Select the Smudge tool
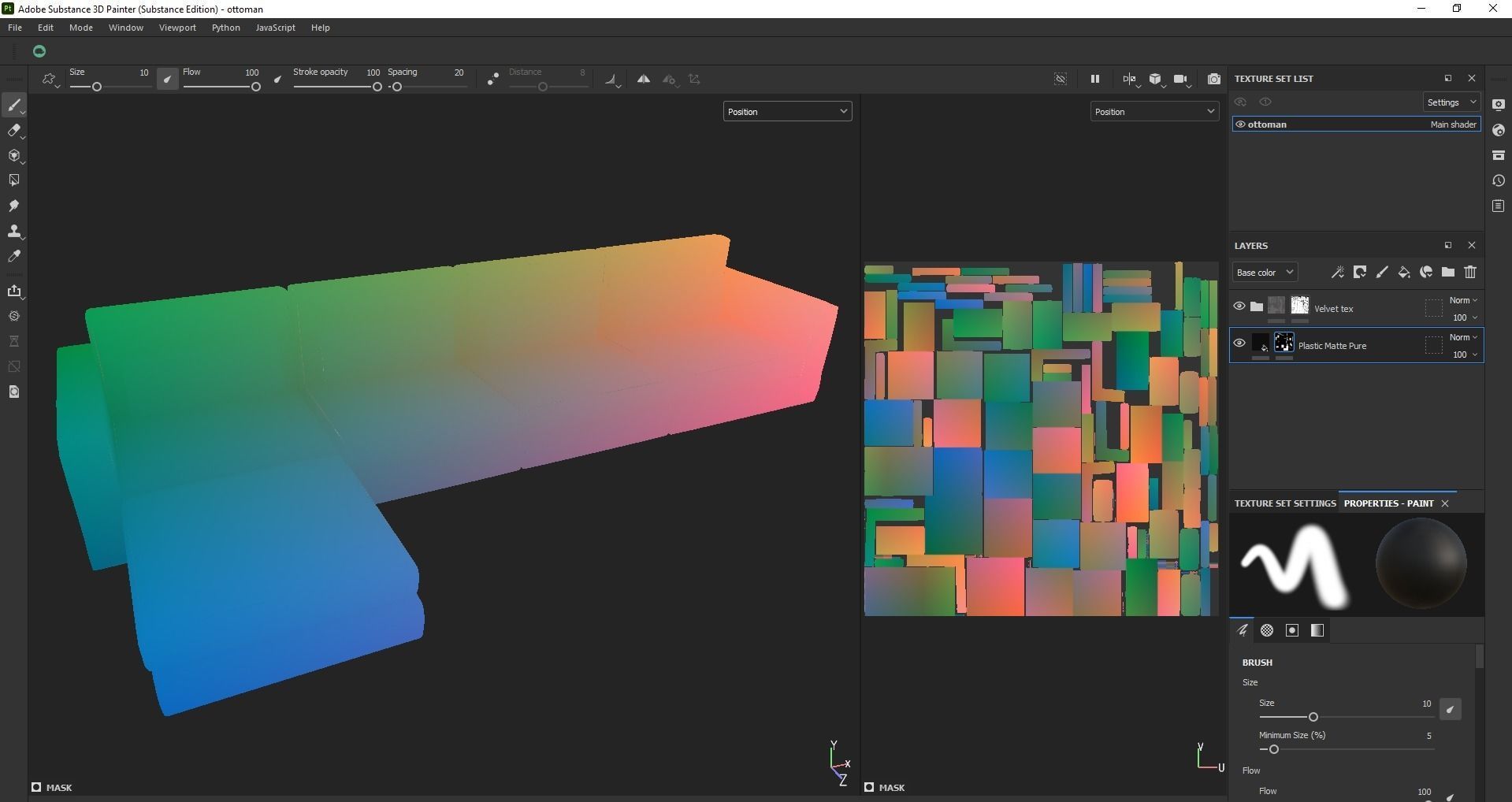This screenshot has height=802, width=1512. pyautogui.click(x=14, y=206)
